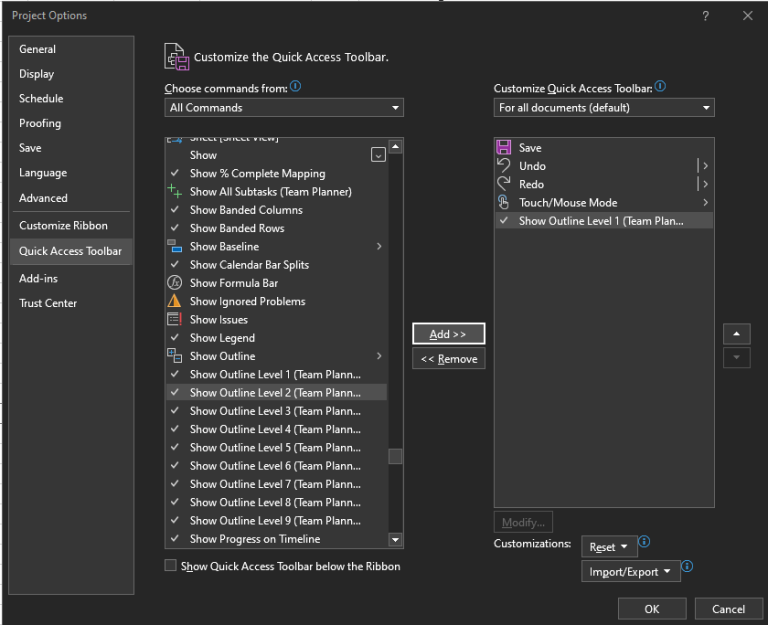Click the Show All Subtasks icon
The image size is (768, 625).
point(175,192)
